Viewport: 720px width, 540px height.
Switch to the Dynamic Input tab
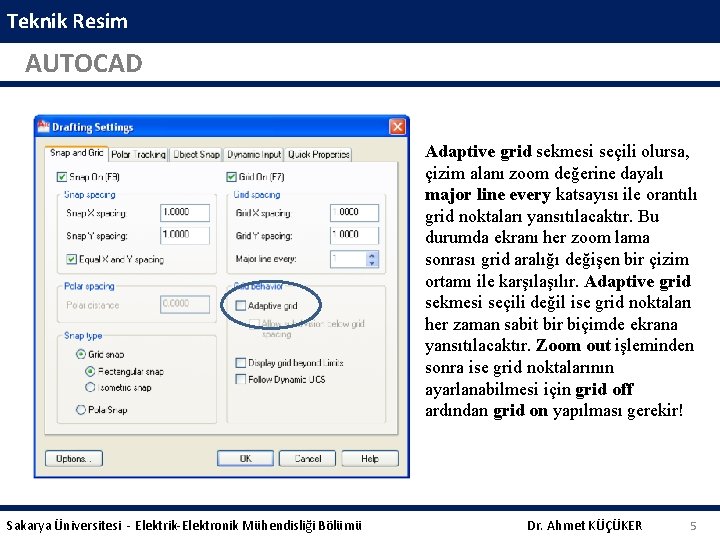tap(253, 154)
